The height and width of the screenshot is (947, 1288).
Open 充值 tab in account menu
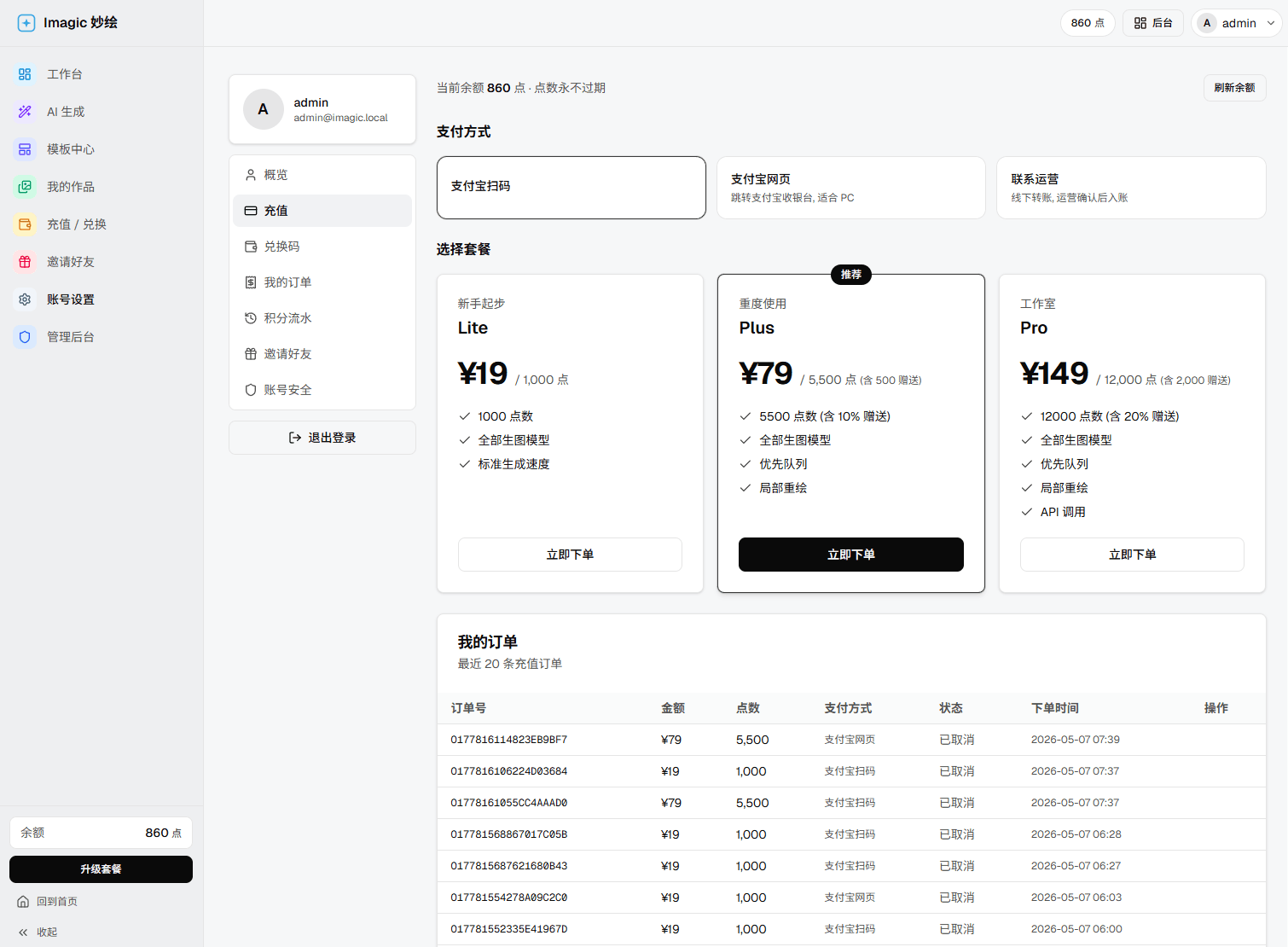click(x=322, y=211)
